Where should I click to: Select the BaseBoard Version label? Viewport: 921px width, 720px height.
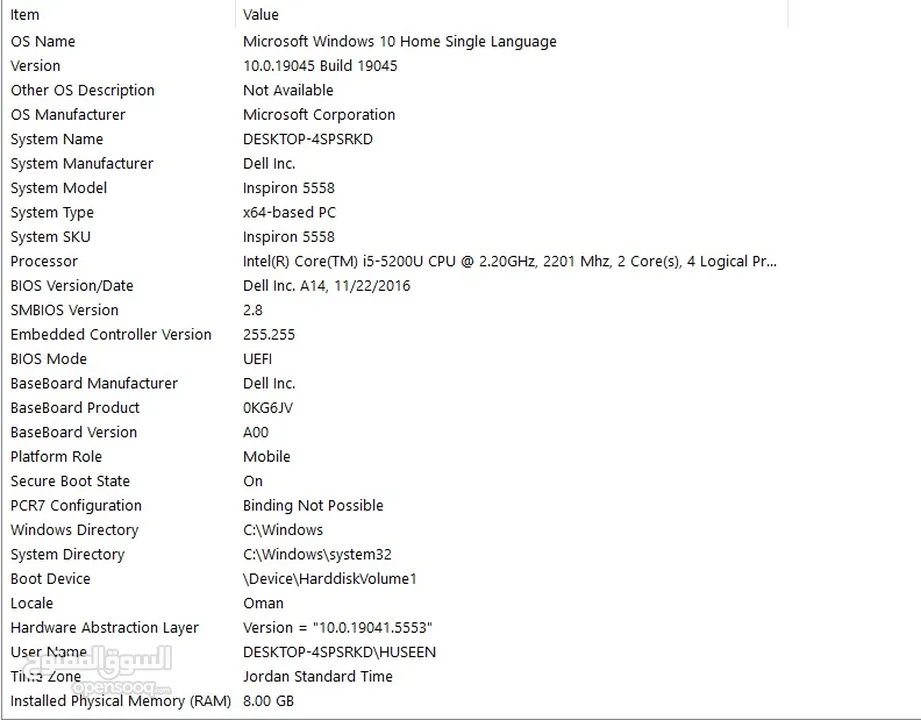[73, 432]
